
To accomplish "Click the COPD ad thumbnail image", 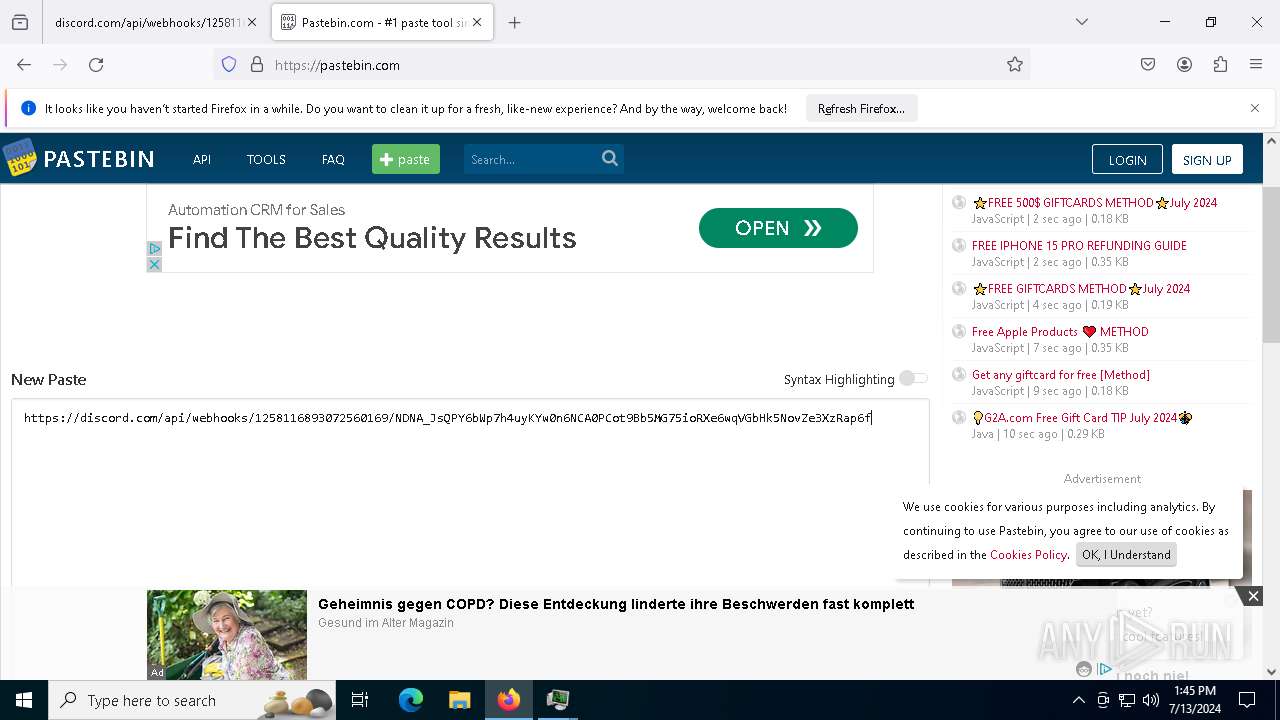I will pyautogui.click(x=227, y=635).
